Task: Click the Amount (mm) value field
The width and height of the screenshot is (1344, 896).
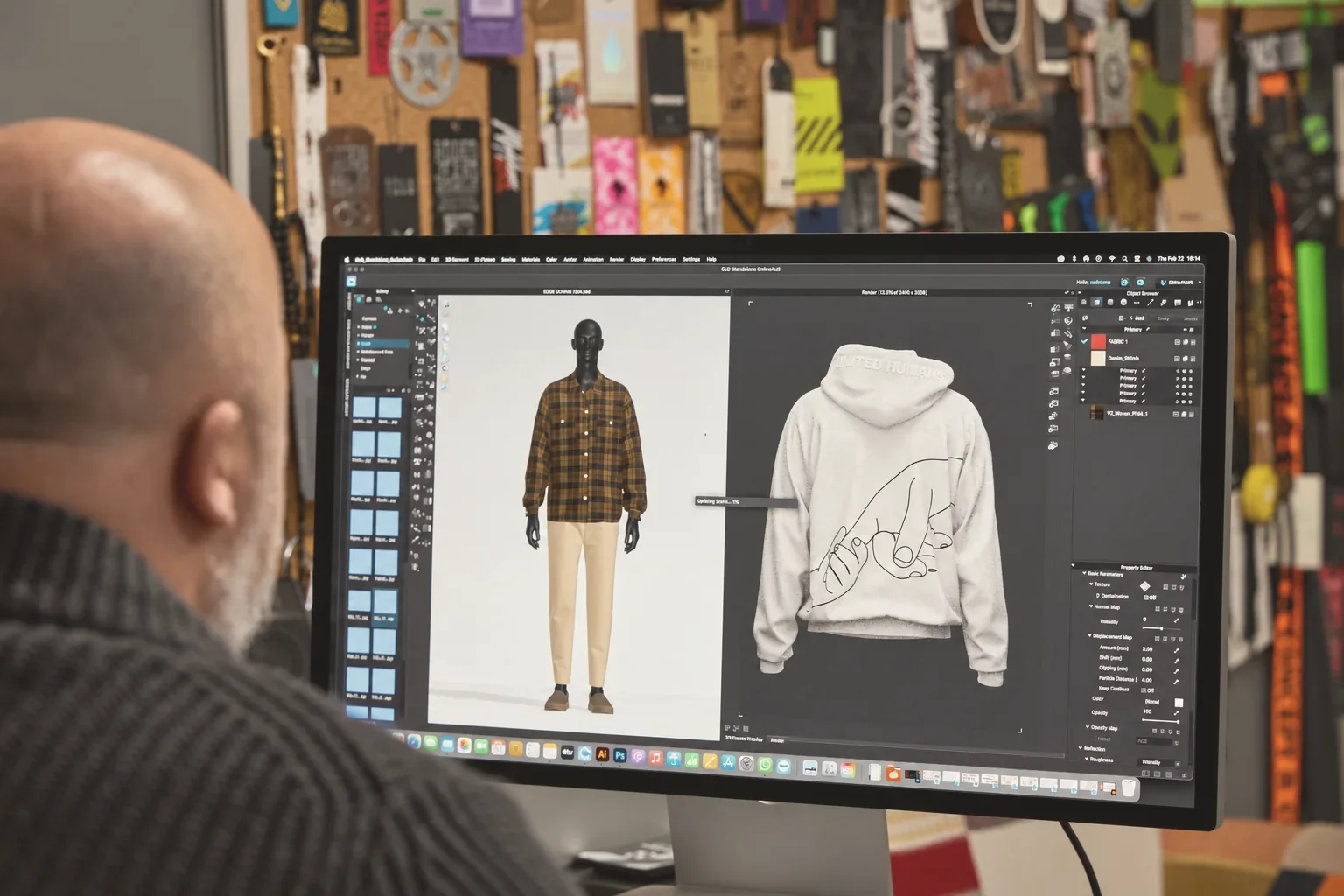Action: click(1147, 649)
